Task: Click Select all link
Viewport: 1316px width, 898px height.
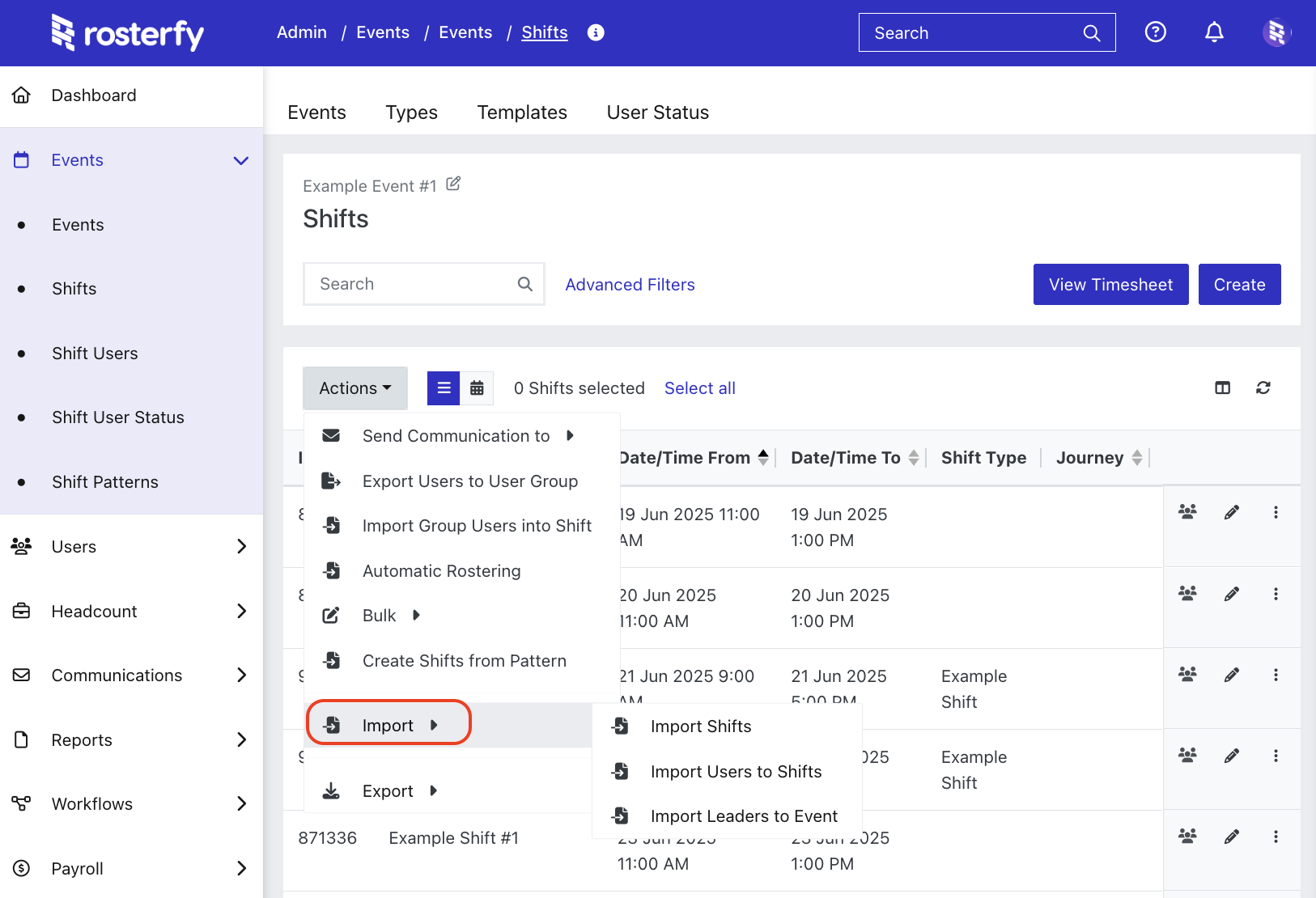Action: point(699,388)
